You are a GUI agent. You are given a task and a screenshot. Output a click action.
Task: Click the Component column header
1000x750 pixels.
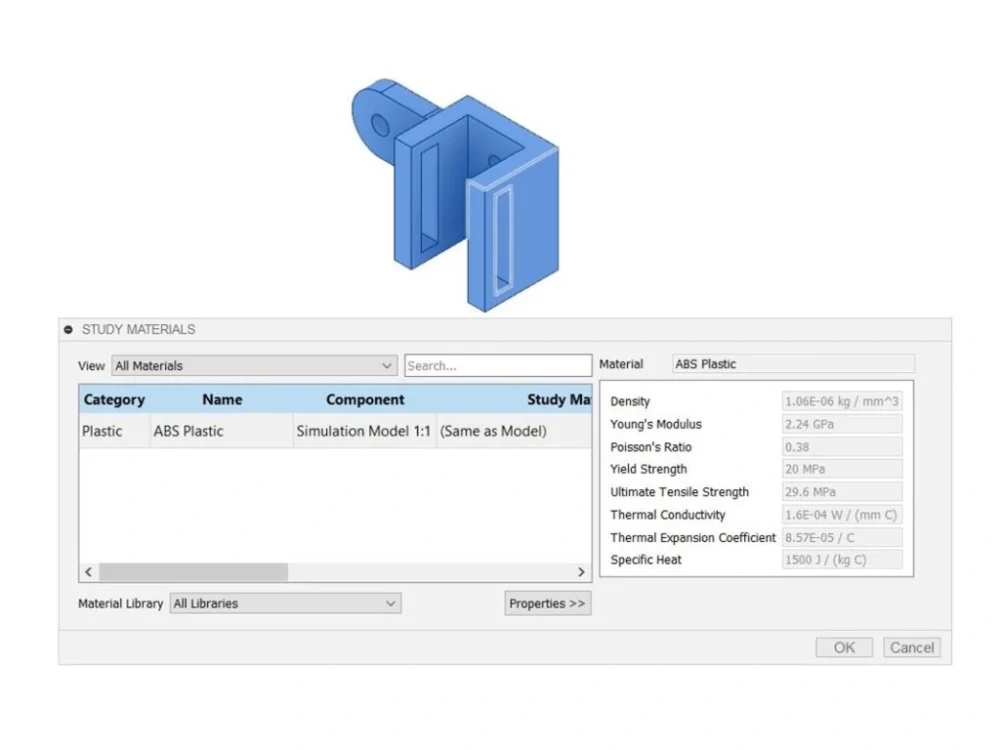(365, 400)
